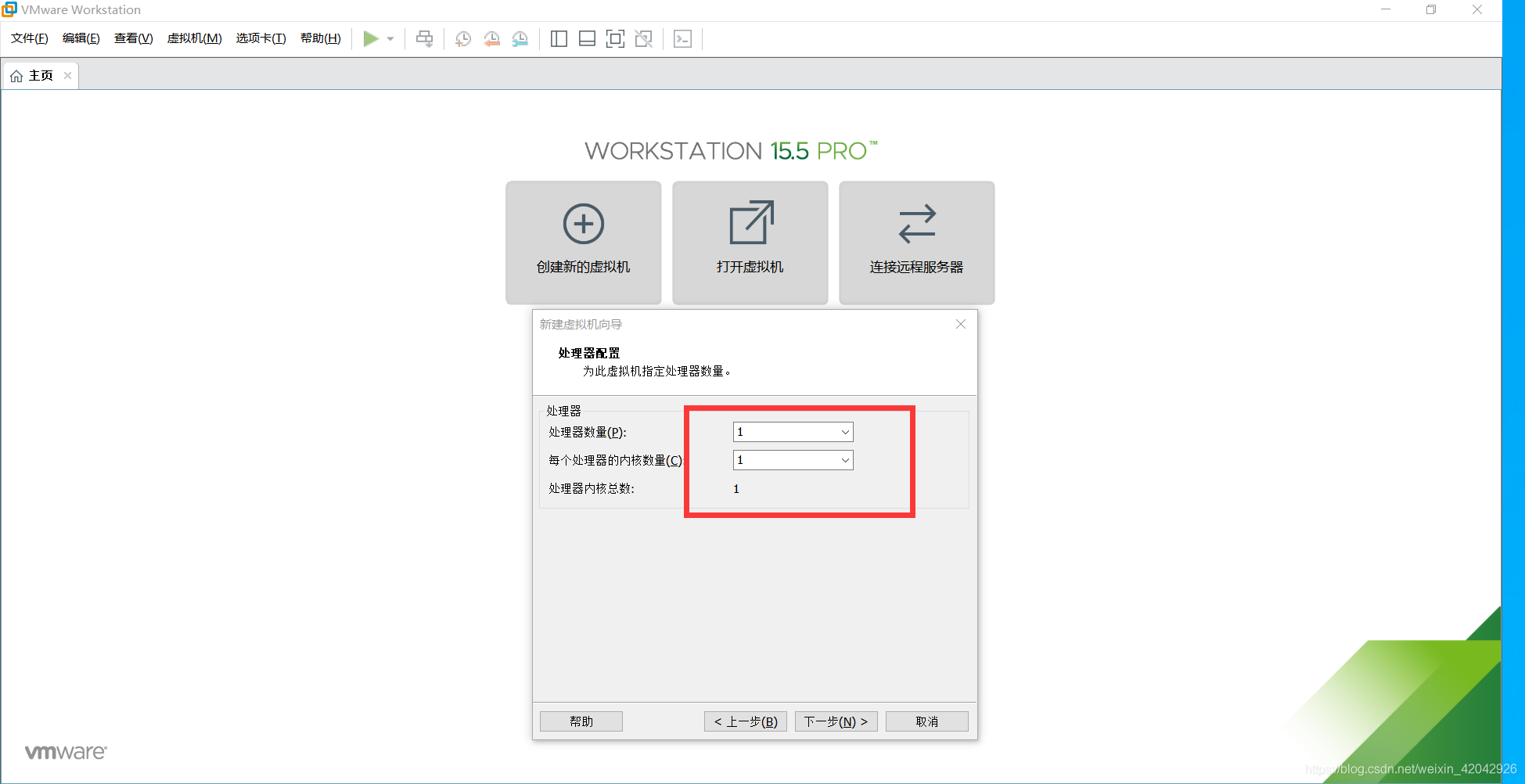Click 打开虚拟机 label
The width and height of the screenshot is (1525, 784).
750,267
